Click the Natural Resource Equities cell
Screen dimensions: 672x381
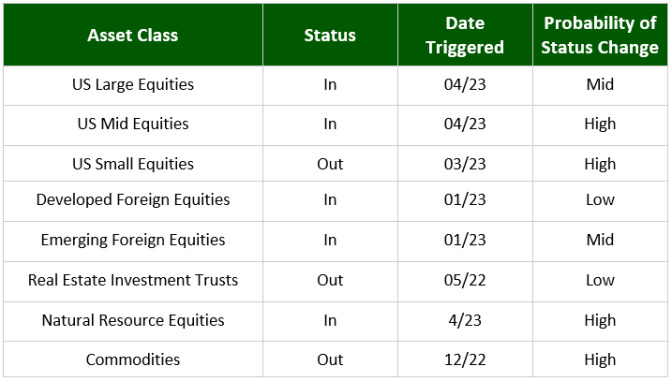(133, 321)
